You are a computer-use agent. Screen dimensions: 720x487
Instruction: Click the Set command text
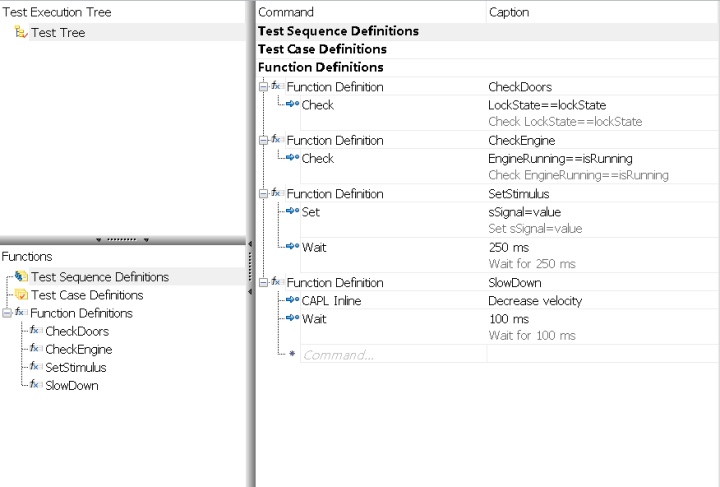click(x=310, y=212)
